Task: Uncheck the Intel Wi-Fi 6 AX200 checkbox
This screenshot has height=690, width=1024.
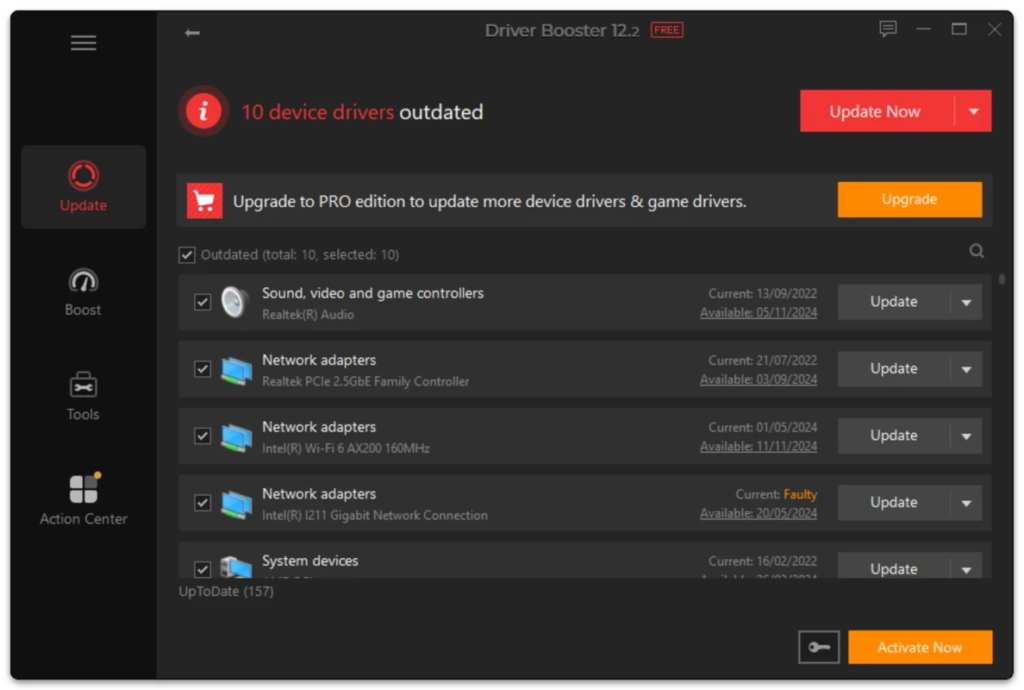Action: (203, 436)
